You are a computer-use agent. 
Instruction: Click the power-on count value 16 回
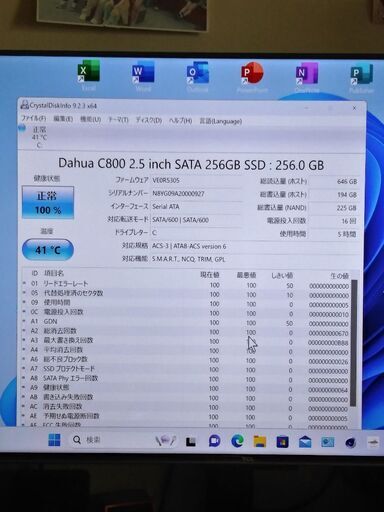click(349, 221)
